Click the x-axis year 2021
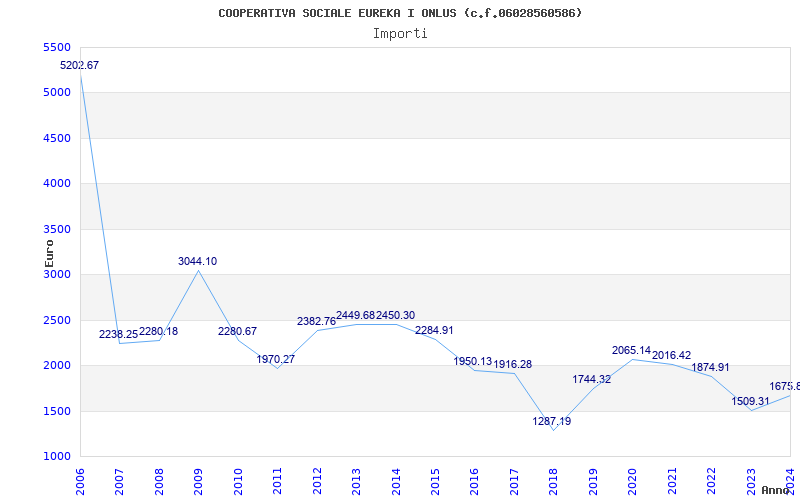 pyautogui.click(x=672, y=482)
